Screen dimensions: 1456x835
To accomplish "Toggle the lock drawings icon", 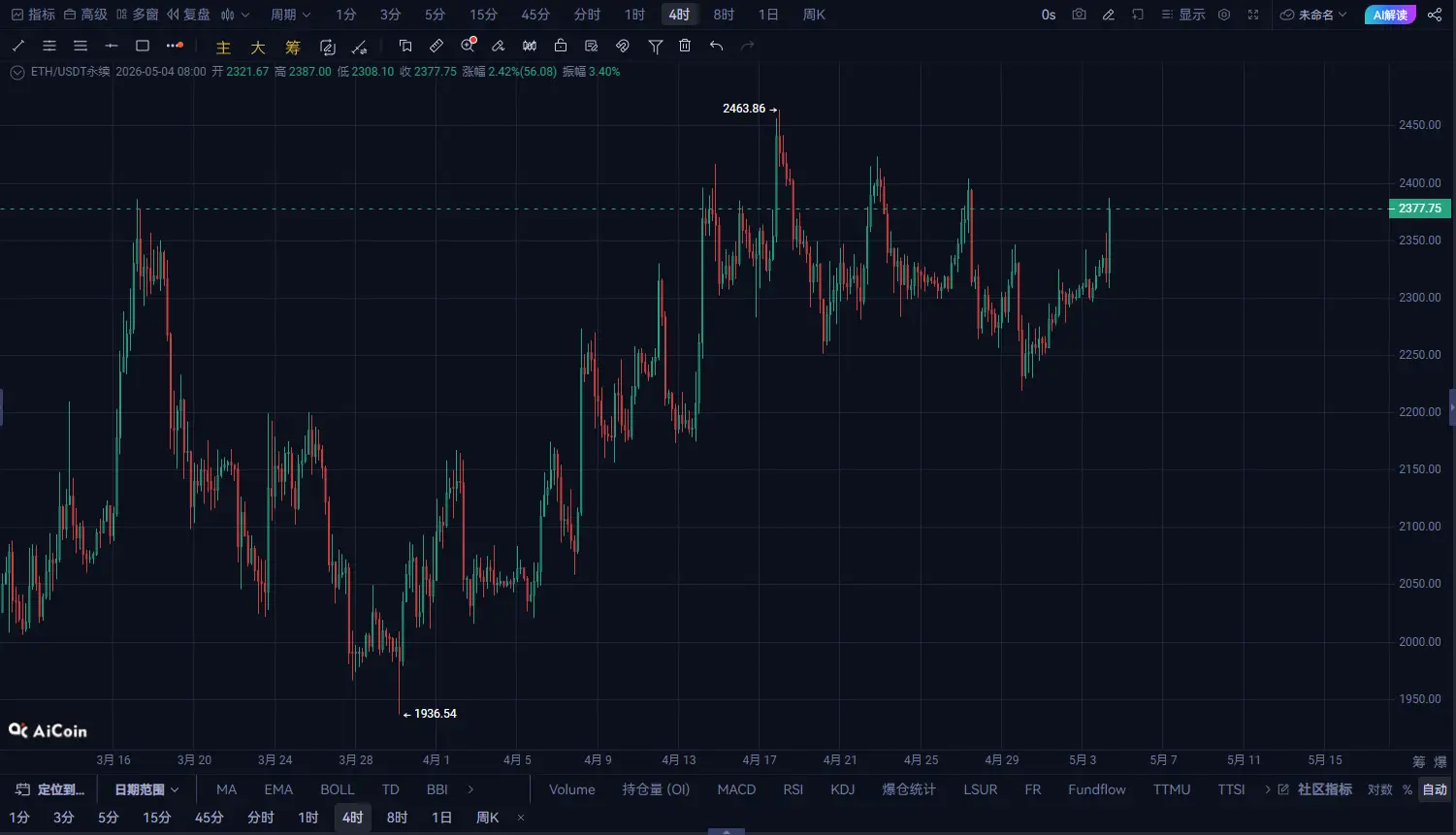I will pos(561,46).
